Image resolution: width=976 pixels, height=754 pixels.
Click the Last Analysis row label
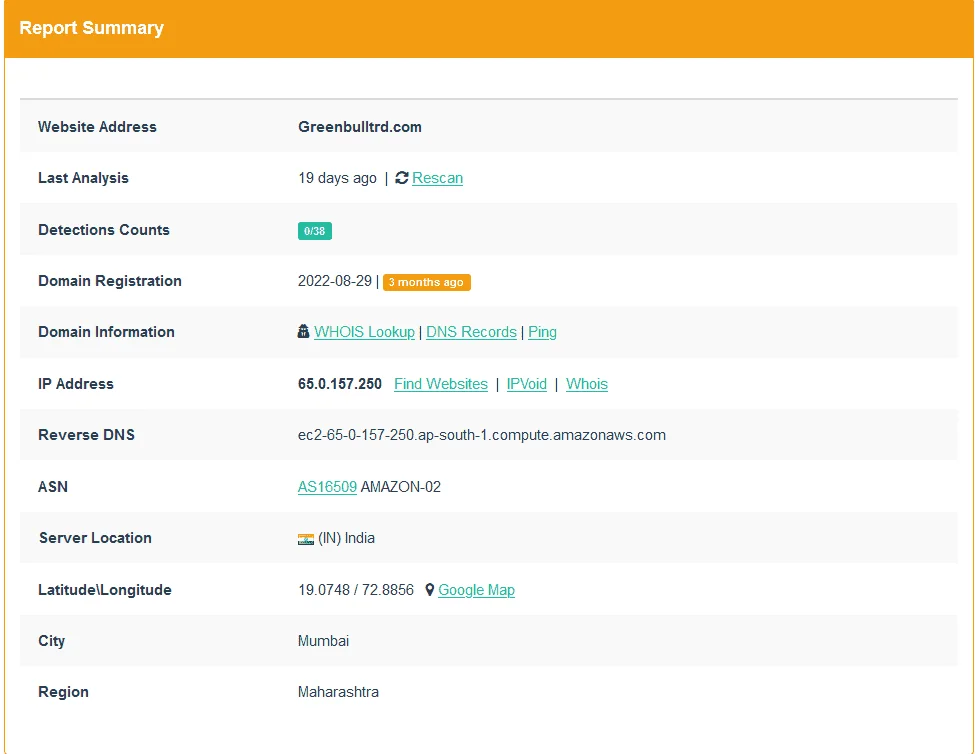(83, 178)
